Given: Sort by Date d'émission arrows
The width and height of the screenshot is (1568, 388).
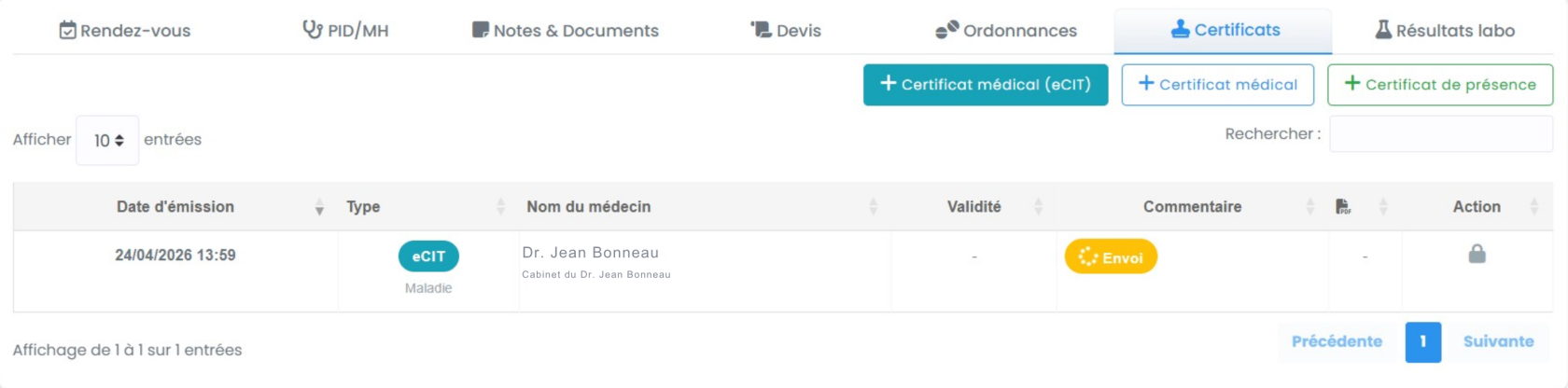Looking at the screenshot, I should point(319,207).
